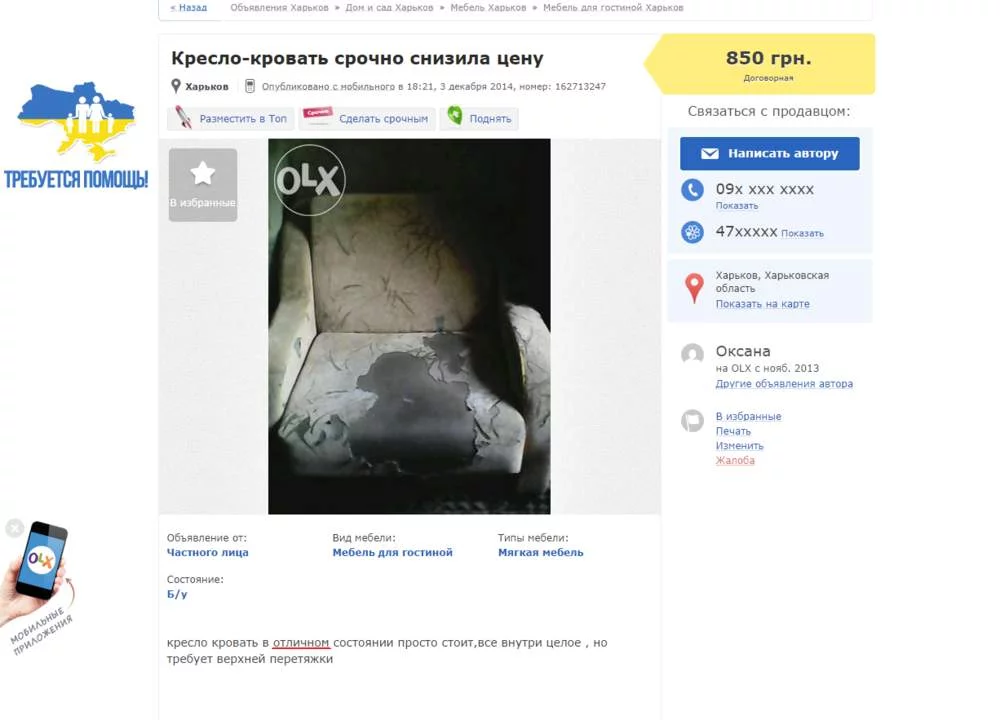Close the mobile apps promo banner
This screenshot has width=1000, height=720.
(14, 528)
